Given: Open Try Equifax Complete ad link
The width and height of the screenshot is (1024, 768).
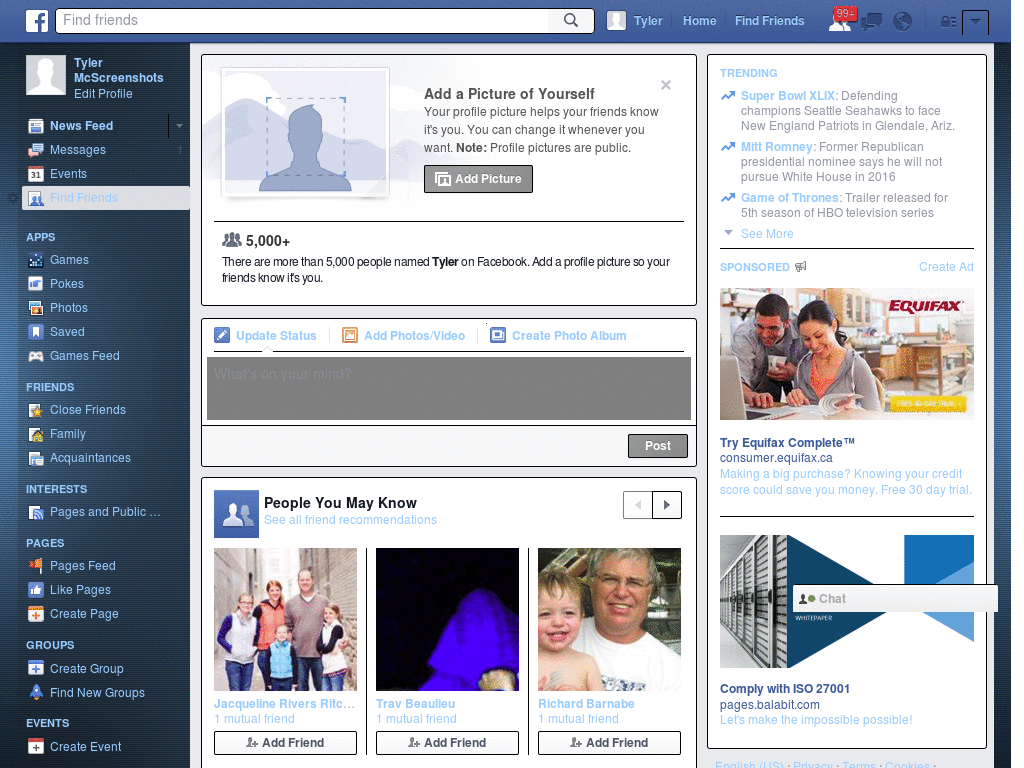Looking at the screenshot, I should [x=787, y=443].
